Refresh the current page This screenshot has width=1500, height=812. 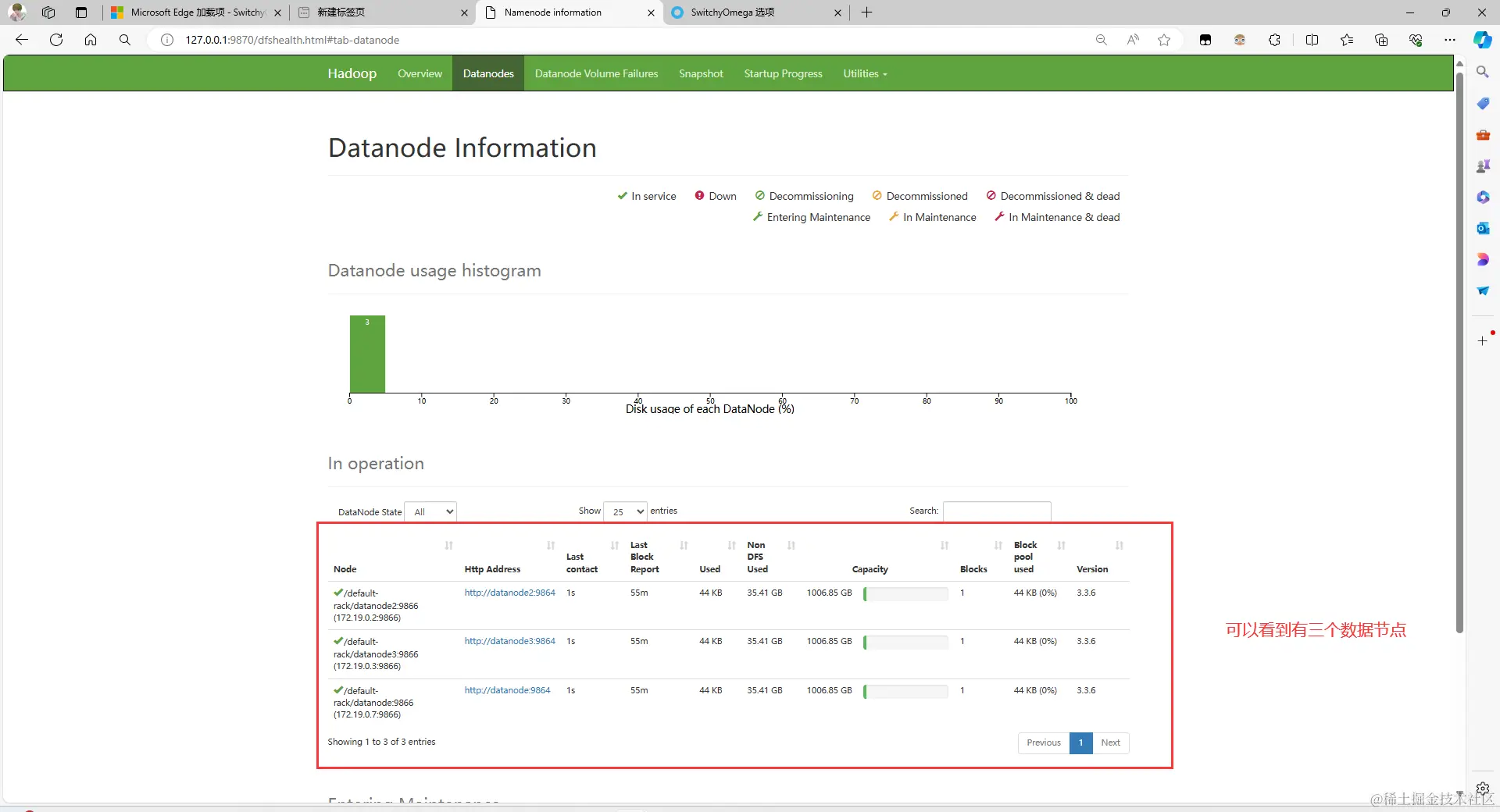coord(56,40)
